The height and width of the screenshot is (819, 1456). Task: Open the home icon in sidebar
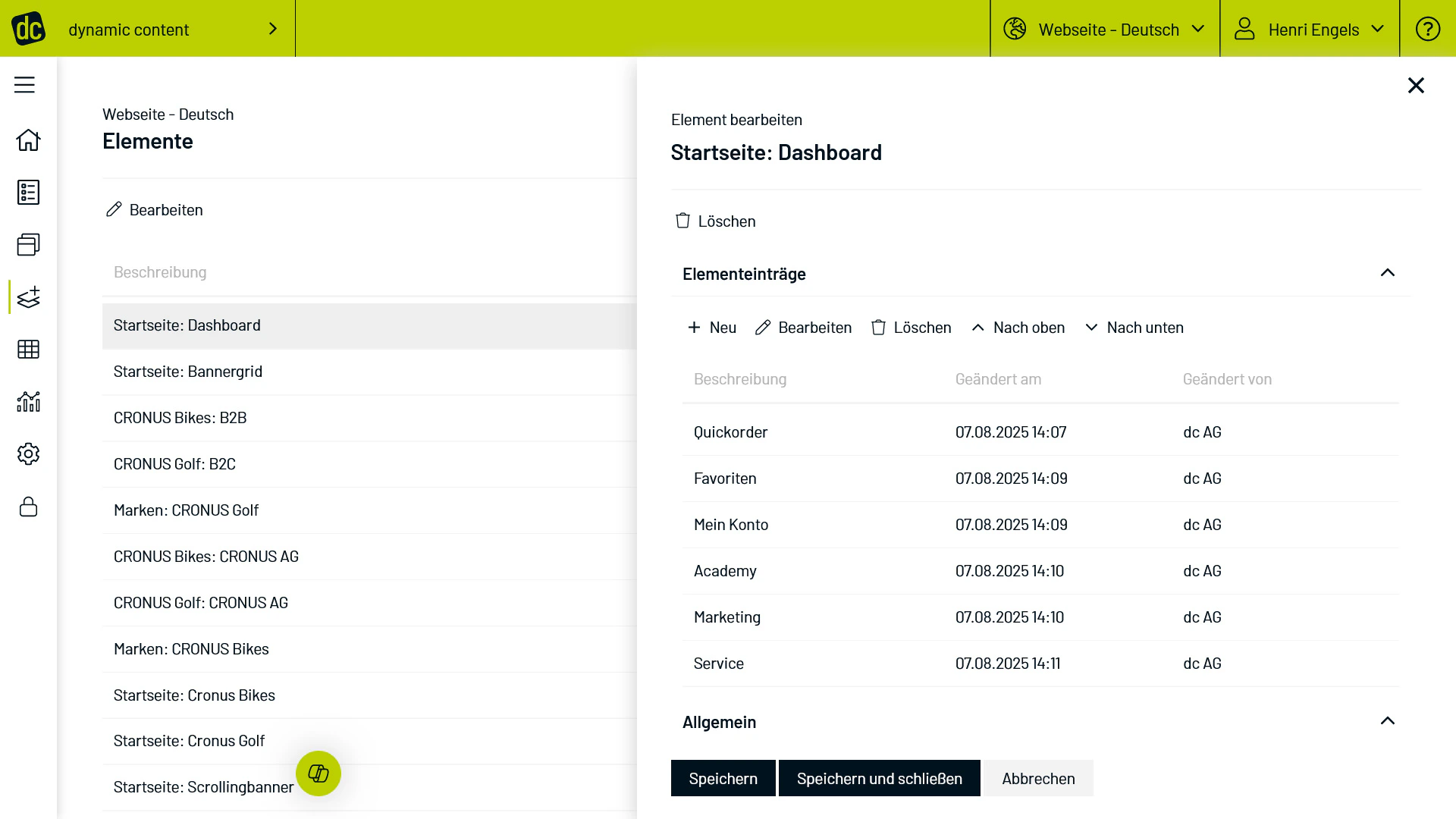pyautogui.click(x=28, y=140)
